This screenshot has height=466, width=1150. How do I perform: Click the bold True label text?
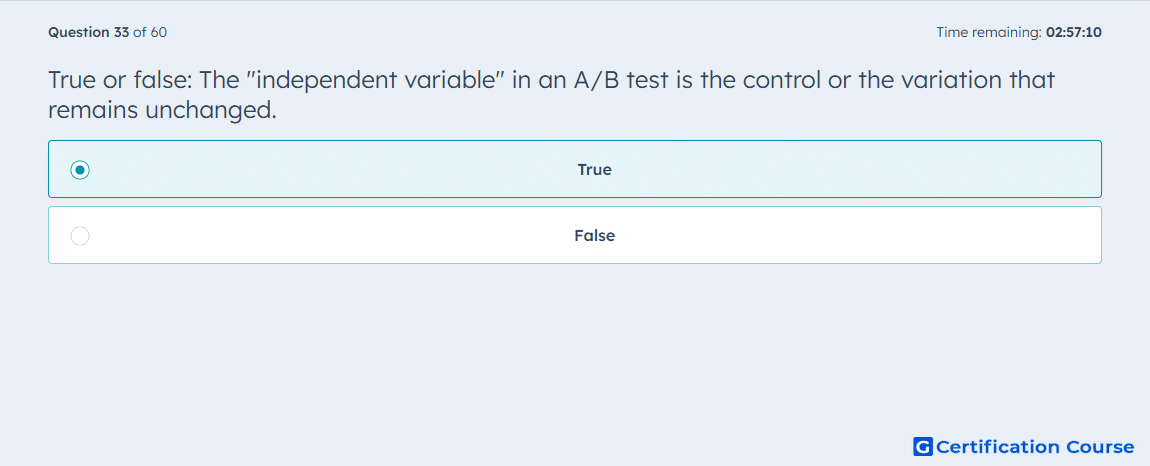point(594,170)
